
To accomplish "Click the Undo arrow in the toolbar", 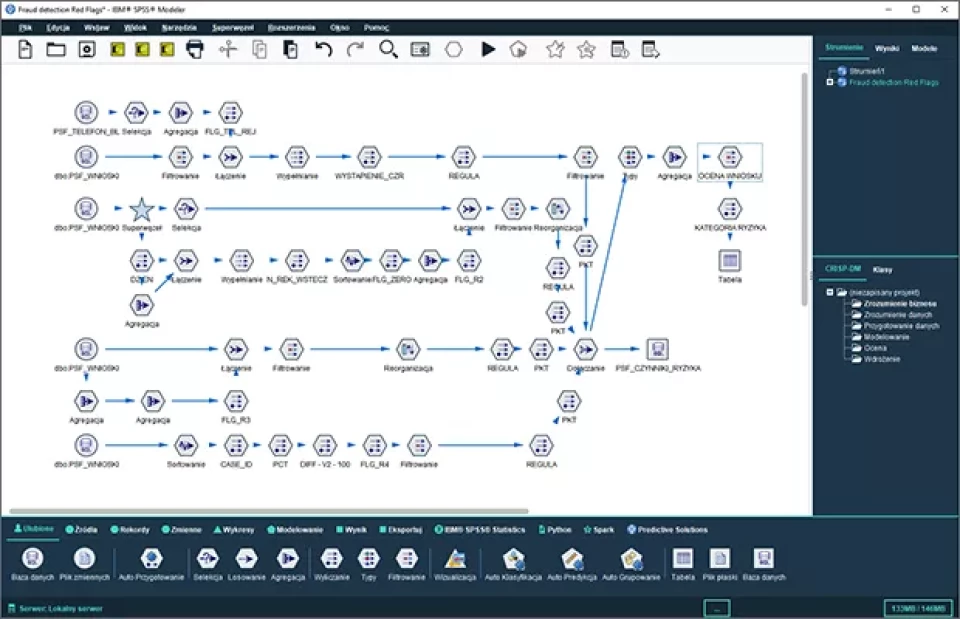I will pos(323,49).
